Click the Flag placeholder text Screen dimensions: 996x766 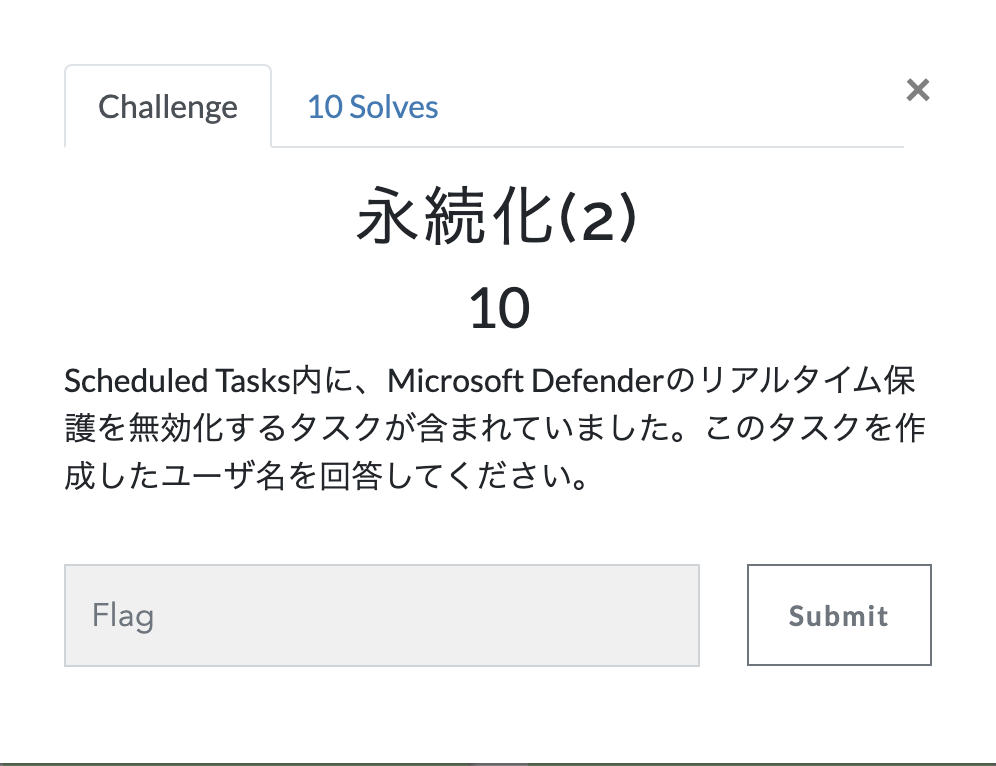pos(123,615)
